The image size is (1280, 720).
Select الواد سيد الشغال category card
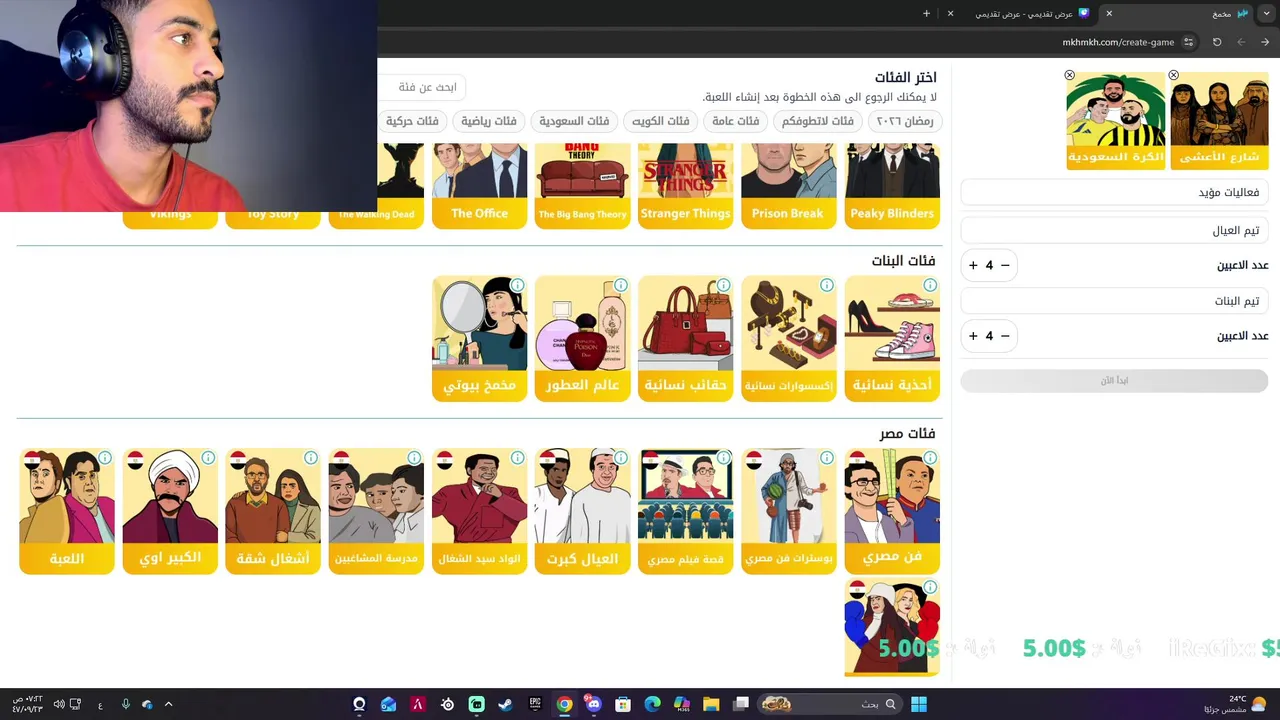click(479, 512)
